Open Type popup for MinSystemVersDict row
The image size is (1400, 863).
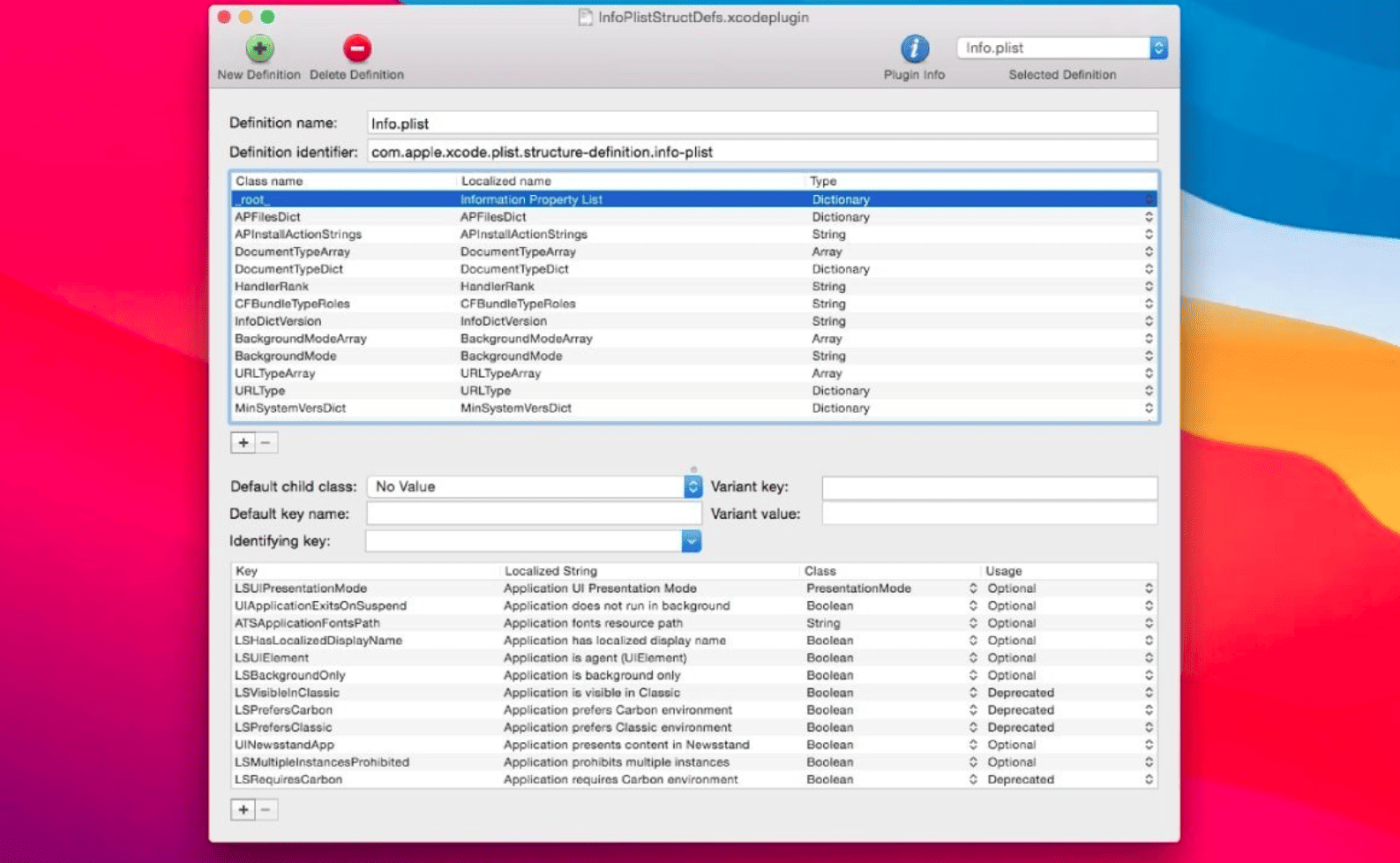coord(1149,409)
